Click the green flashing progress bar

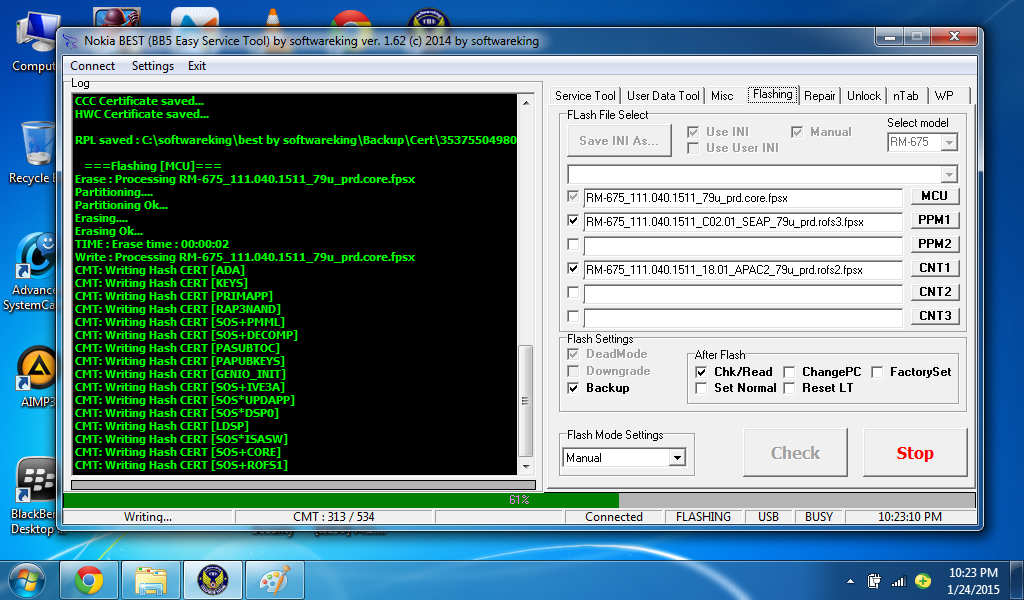[340, 500]
